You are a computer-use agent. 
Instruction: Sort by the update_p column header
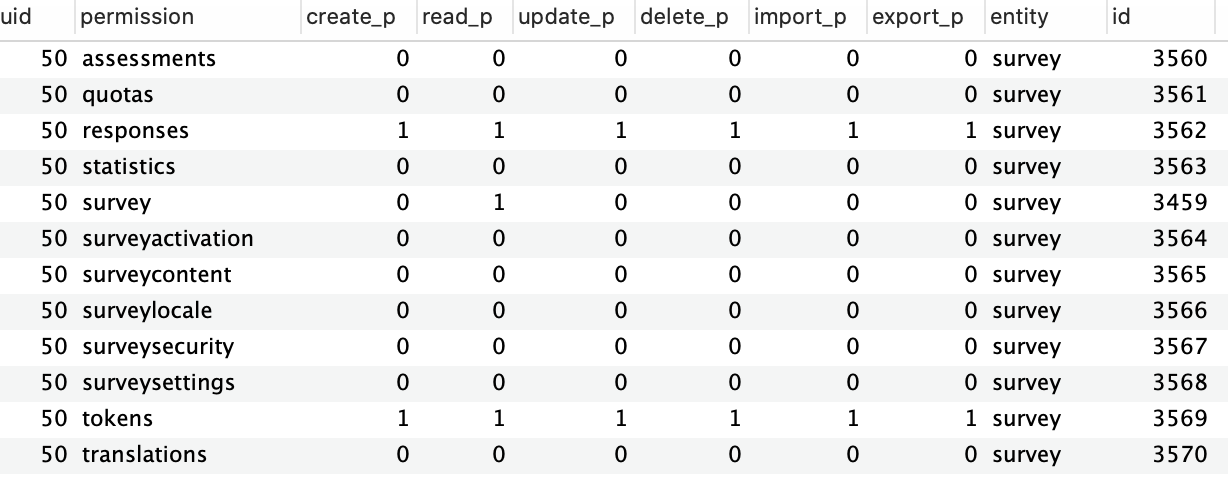pyautogui.click(x=566, y=17)
